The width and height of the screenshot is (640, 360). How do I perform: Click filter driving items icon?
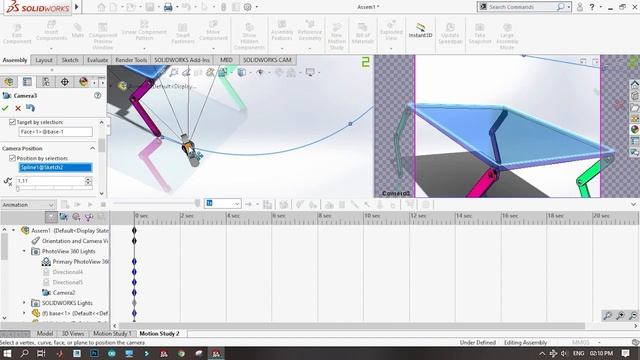pos(76,217)
